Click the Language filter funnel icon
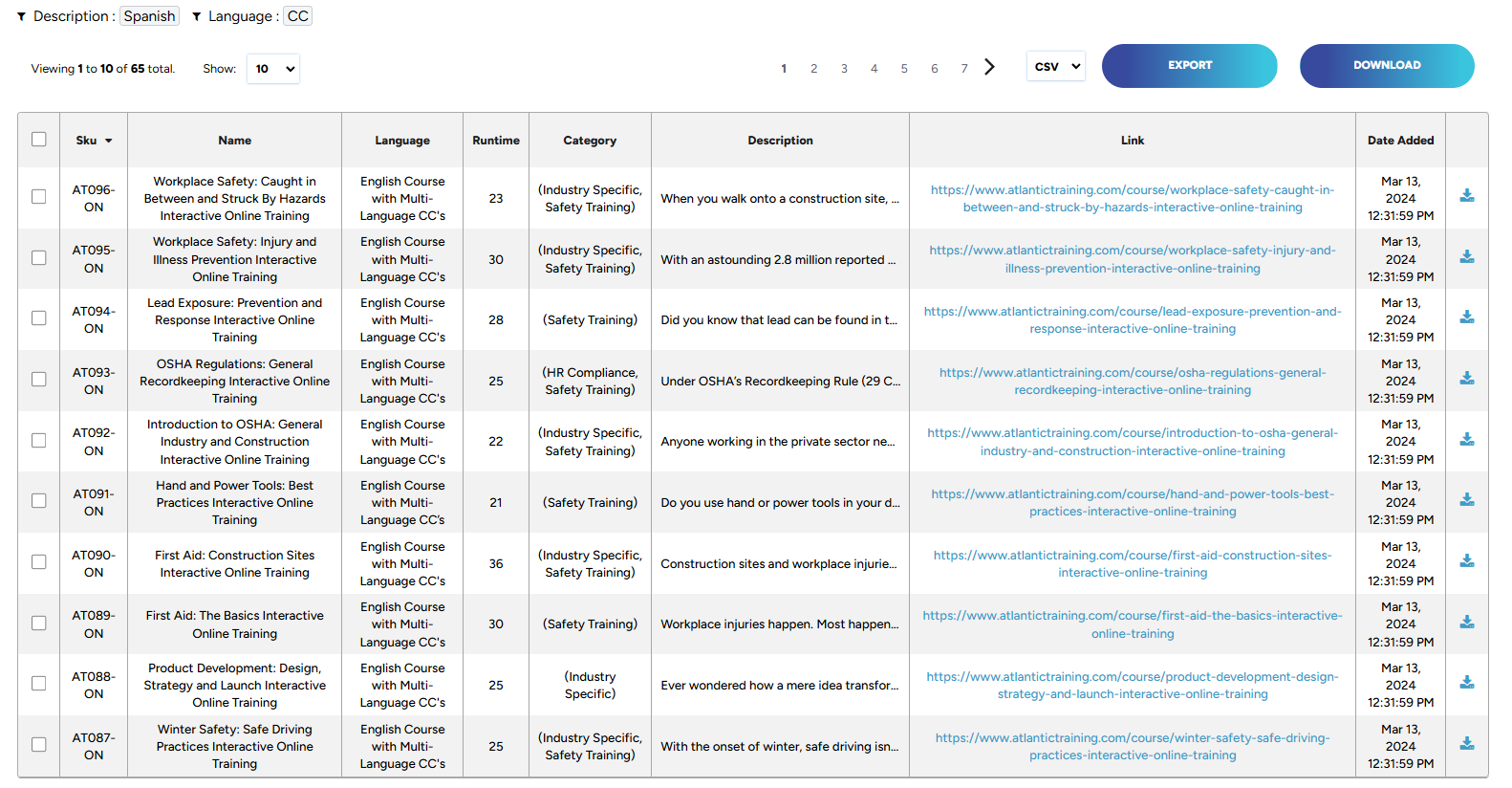The image size is (1512, 788). (x=197, y=17)
